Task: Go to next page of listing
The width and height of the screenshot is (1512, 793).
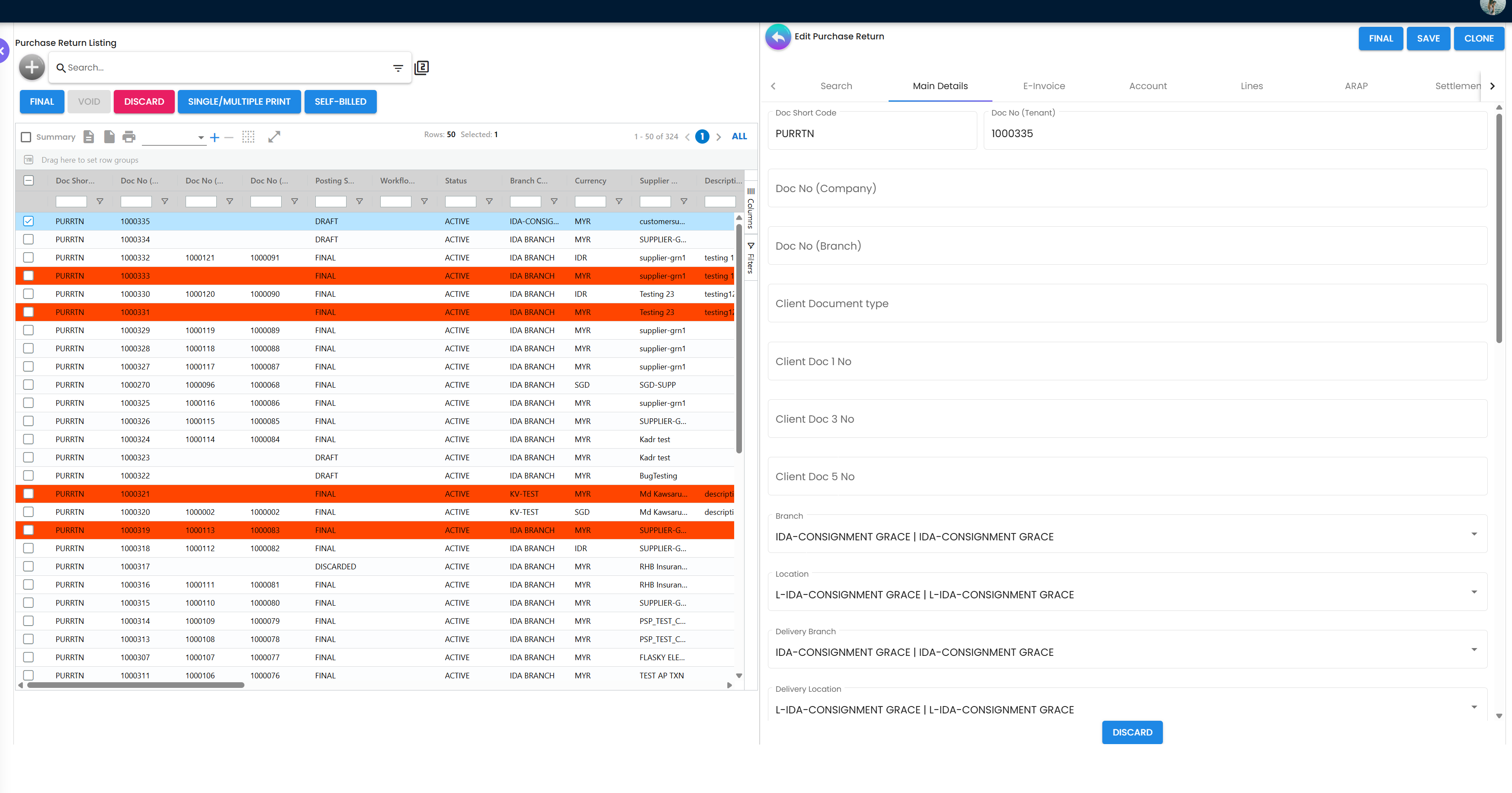Action: click(x=719, y=137)
